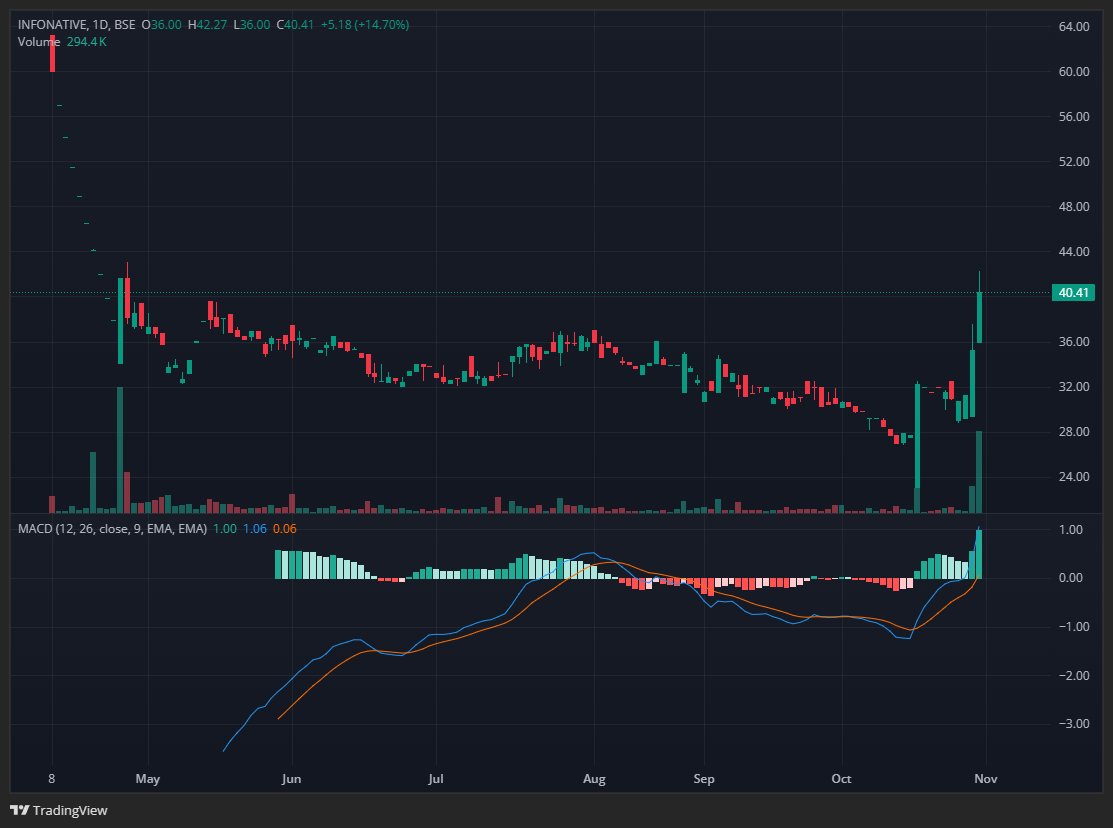Click the 8 date label on time axis

(52, 779)
